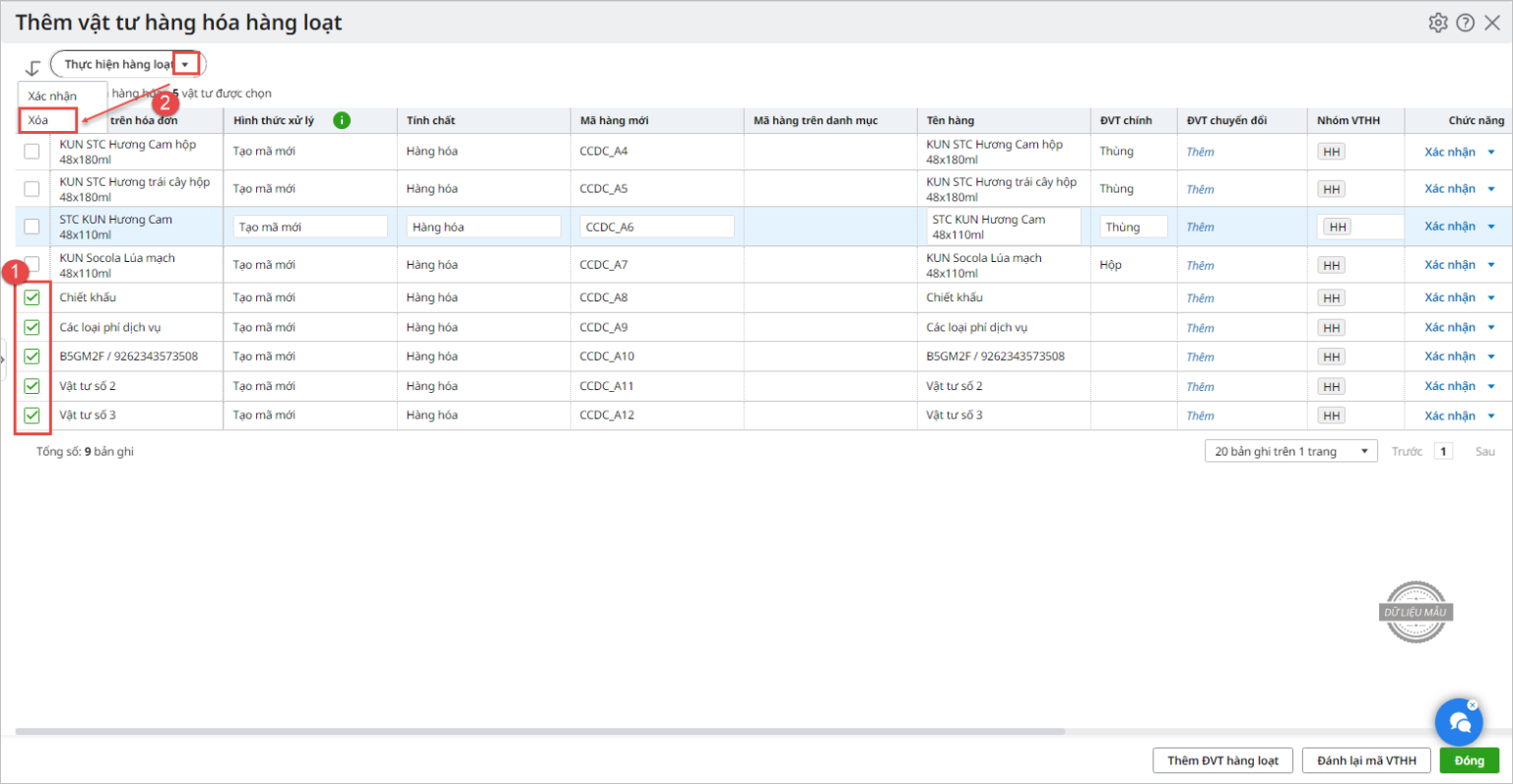Click the down-left arrow icon beside Thực hiện hàng loạt
This screenshot has height=784, width=1513.
click(33, 67)
